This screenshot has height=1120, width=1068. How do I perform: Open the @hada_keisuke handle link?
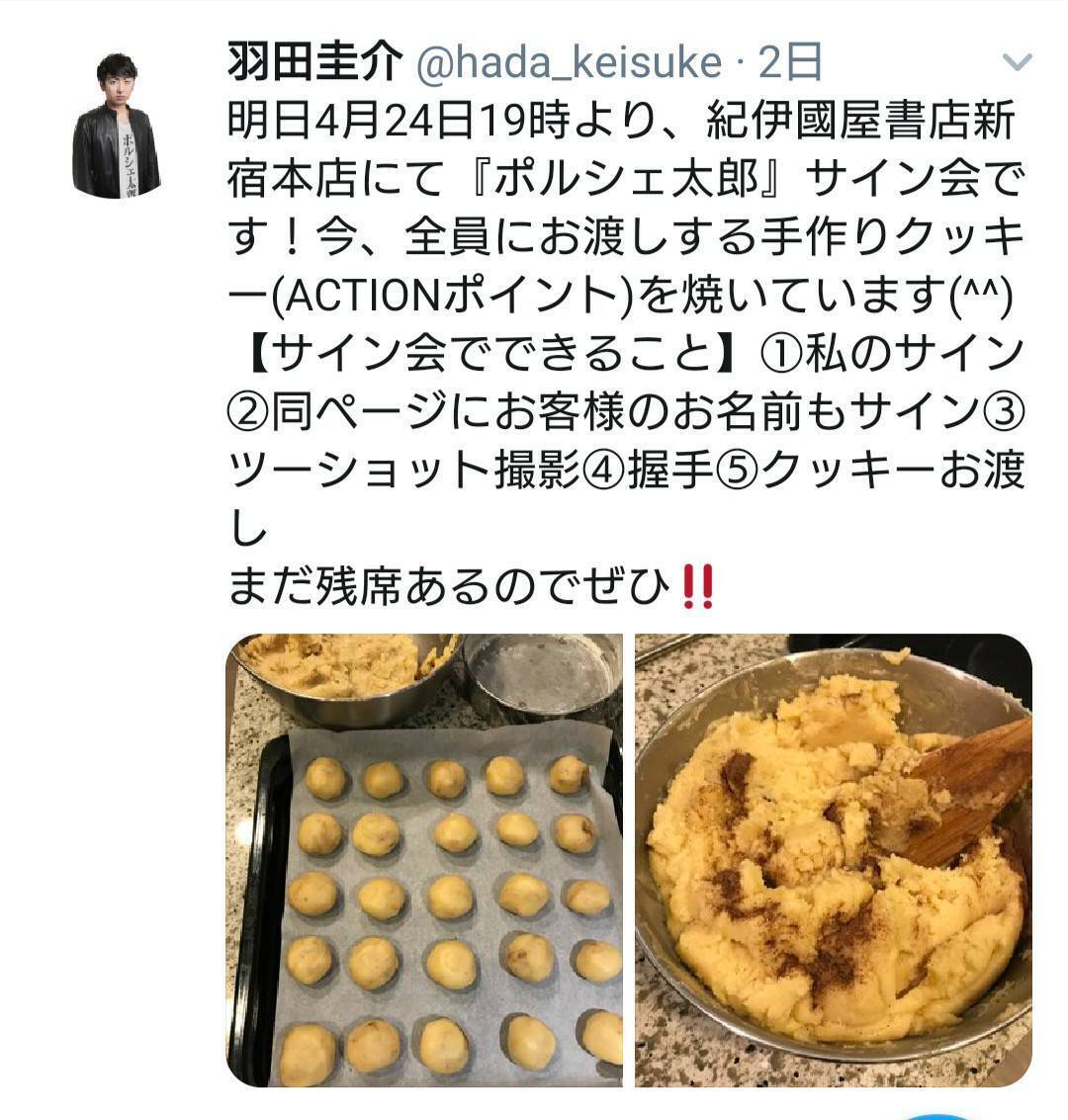(x=569, y=63)
